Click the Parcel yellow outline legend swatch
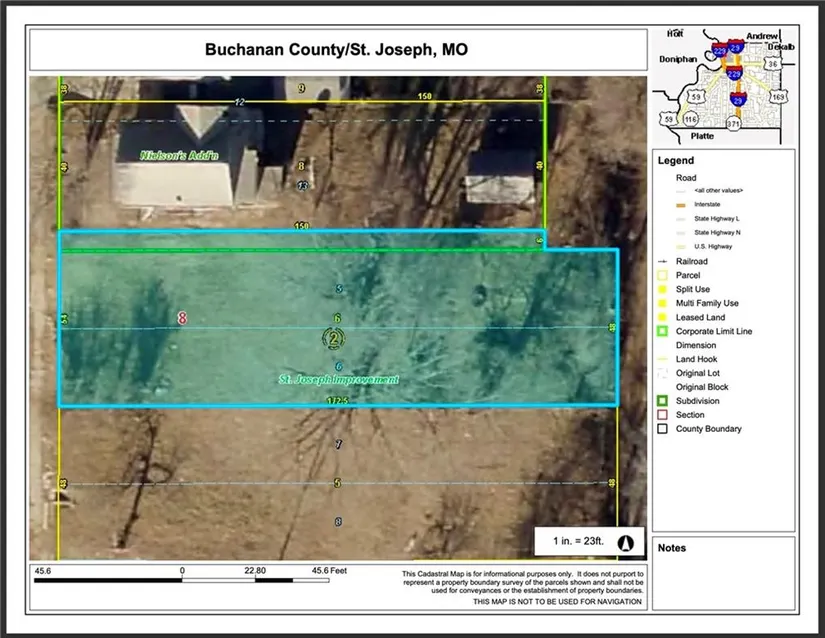825x638 pixels. coord(663,275)
